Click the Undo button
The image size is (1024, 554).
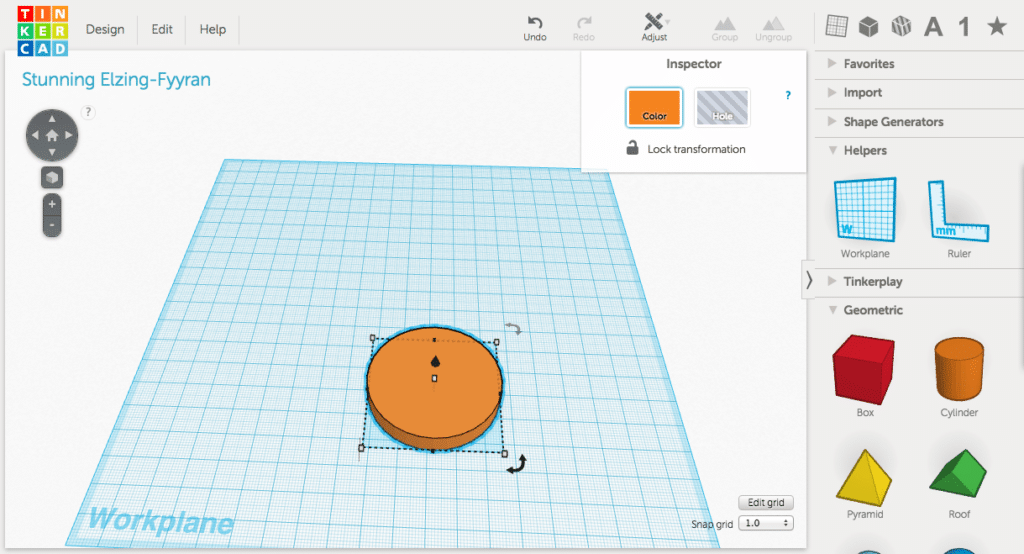point(535,29)
